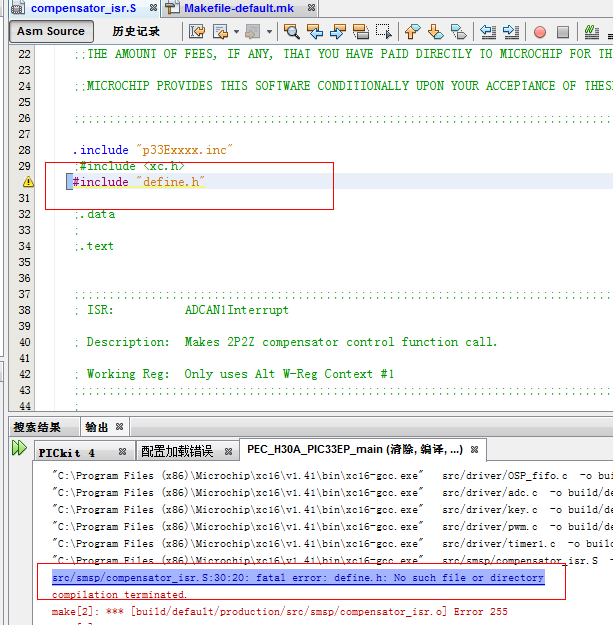Click the src/driver/pwm.c compile output line

click(x=332, y=527)
